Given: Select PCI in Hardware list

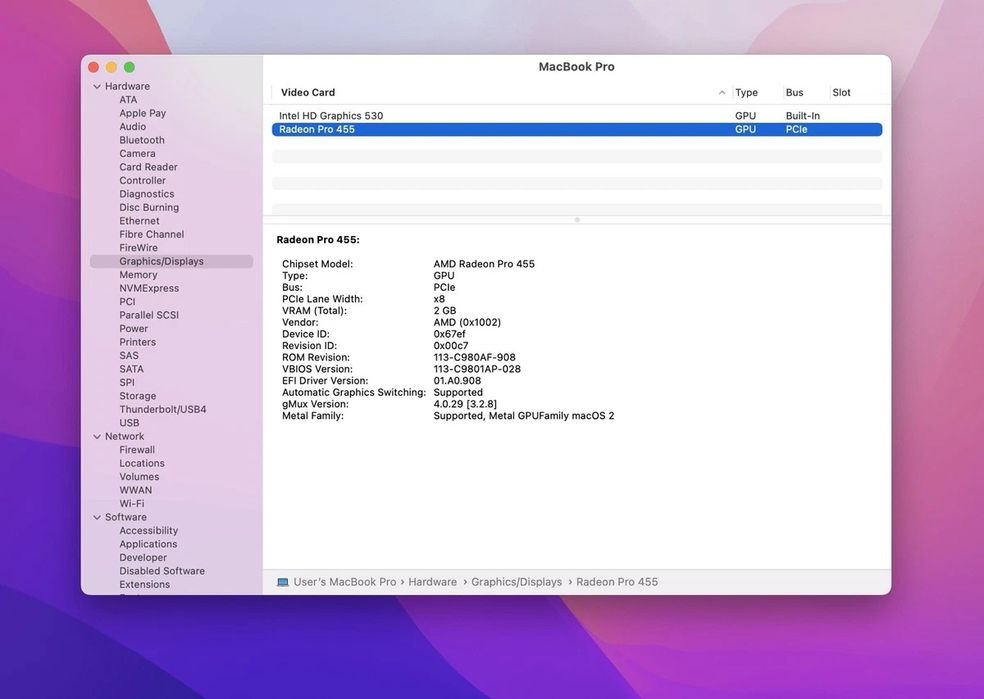Looking at the screenshot, I should coord(127,302).
